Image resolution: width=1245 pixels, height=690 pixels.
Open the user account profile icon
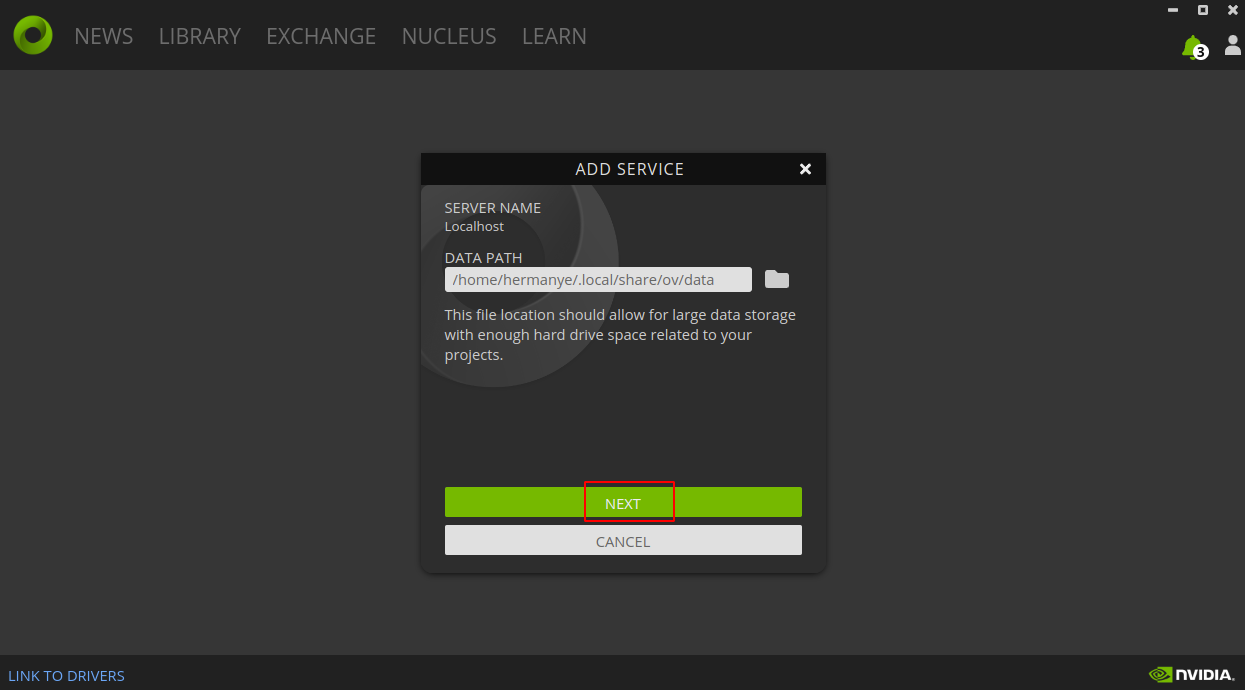pos(1233,45)
